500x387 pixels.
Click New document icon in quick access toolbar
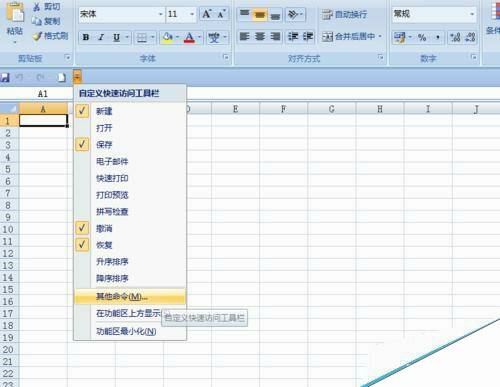(61, 78)
